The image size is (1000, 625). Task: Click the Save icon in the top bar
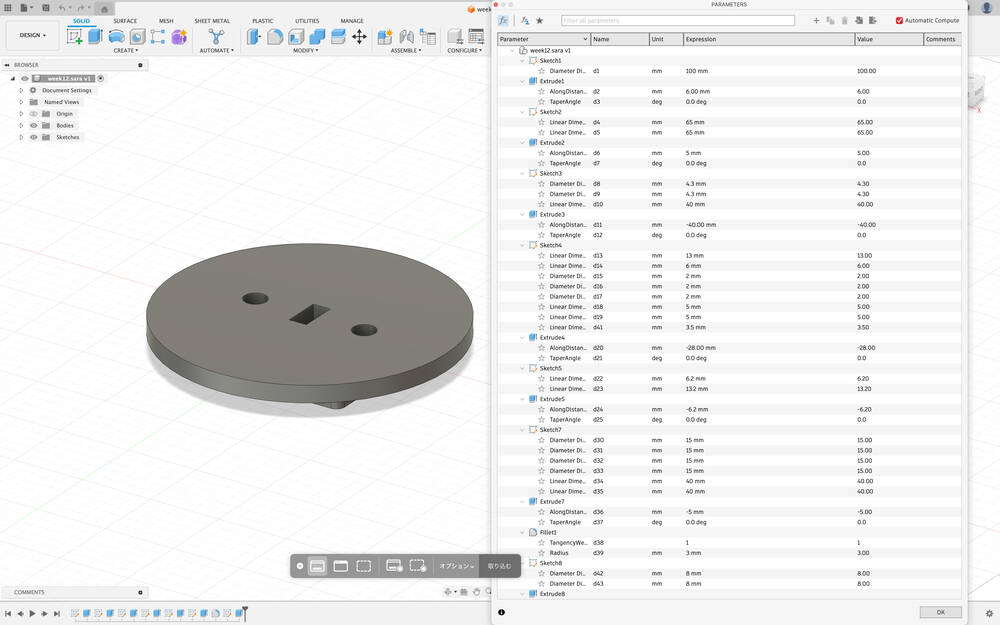coord(46,8)
